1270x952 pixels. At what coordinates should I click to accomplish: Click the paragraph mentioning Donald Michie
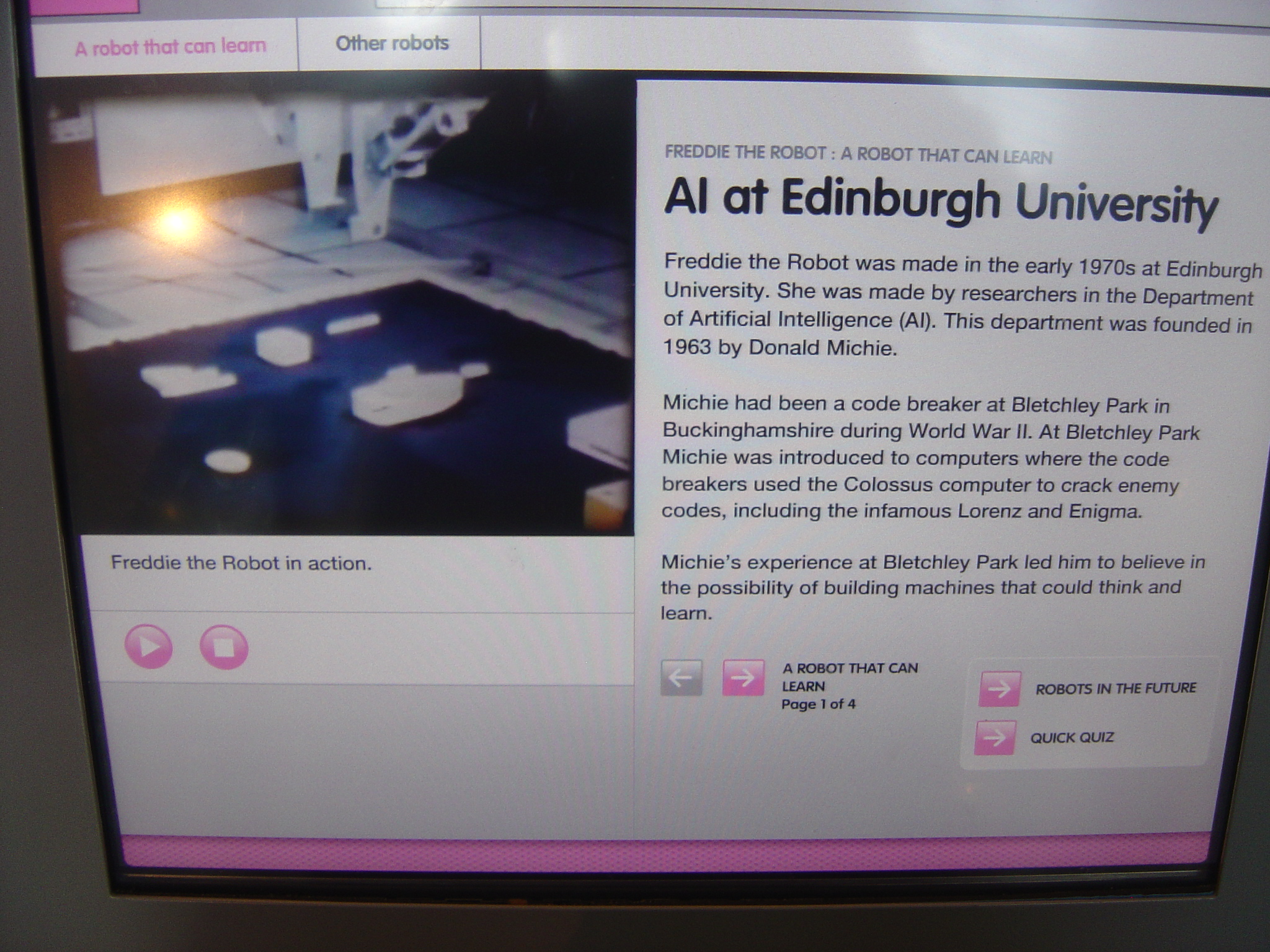[963, 306]
